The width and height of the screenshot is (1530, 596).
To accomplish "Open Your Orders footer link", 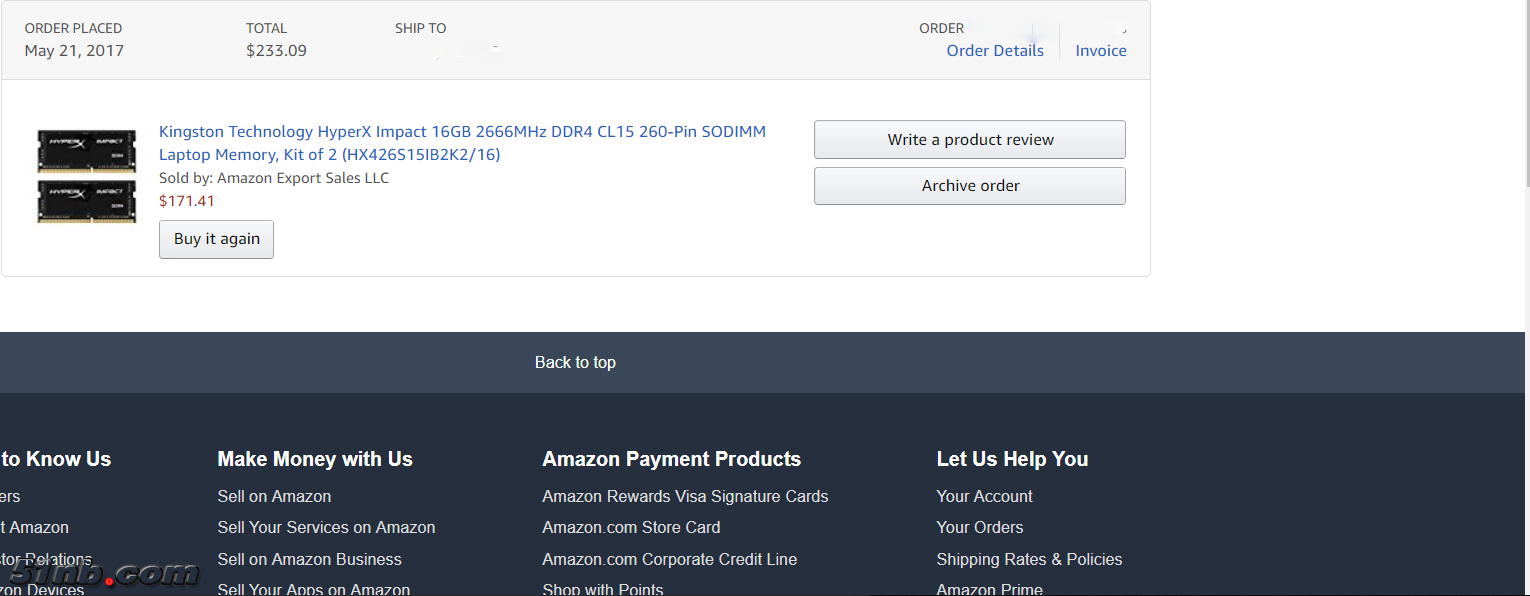I will click(979, 527).
